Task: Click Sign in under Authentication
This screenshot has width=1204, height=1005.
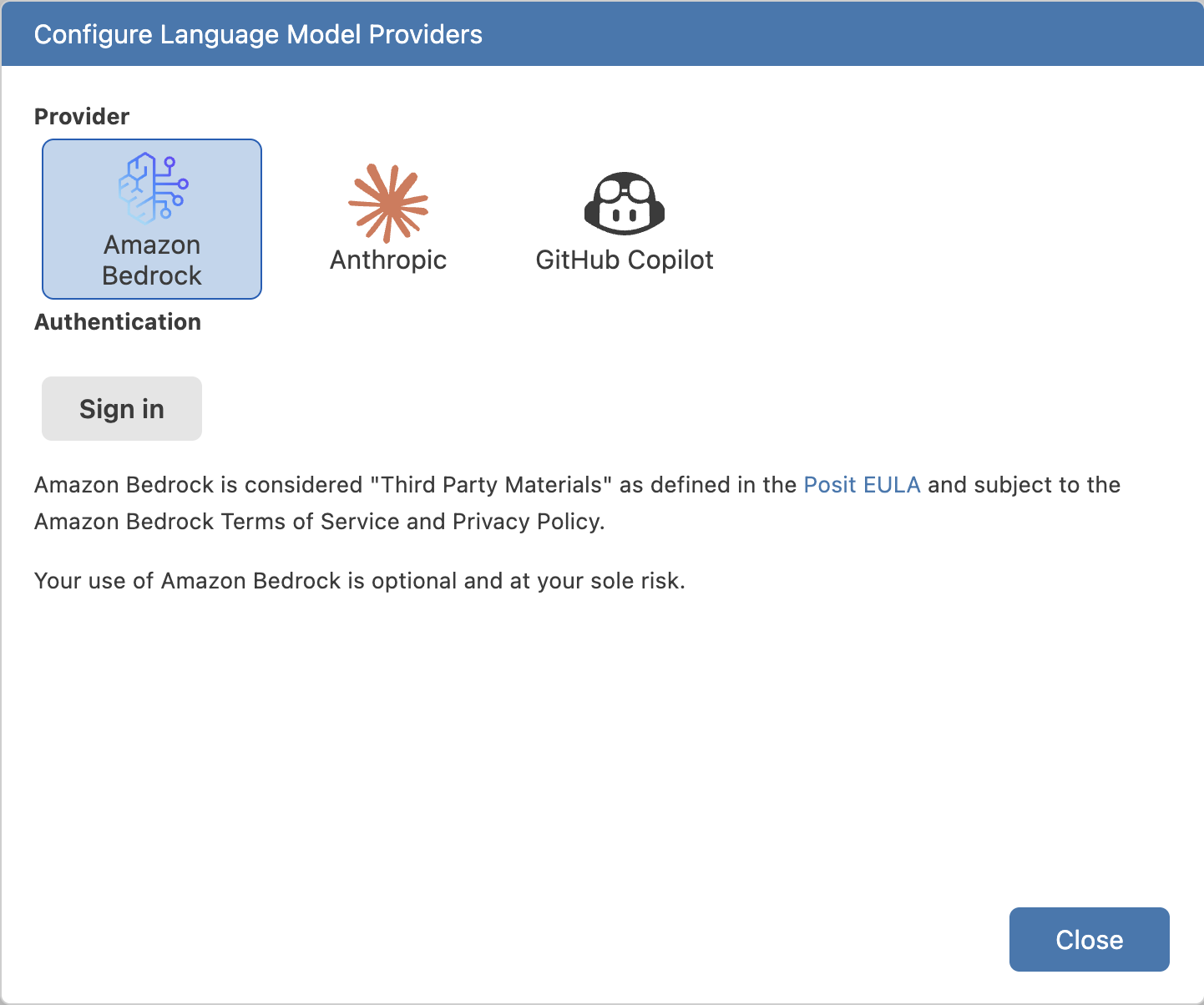Action: [x=121, y=408]
